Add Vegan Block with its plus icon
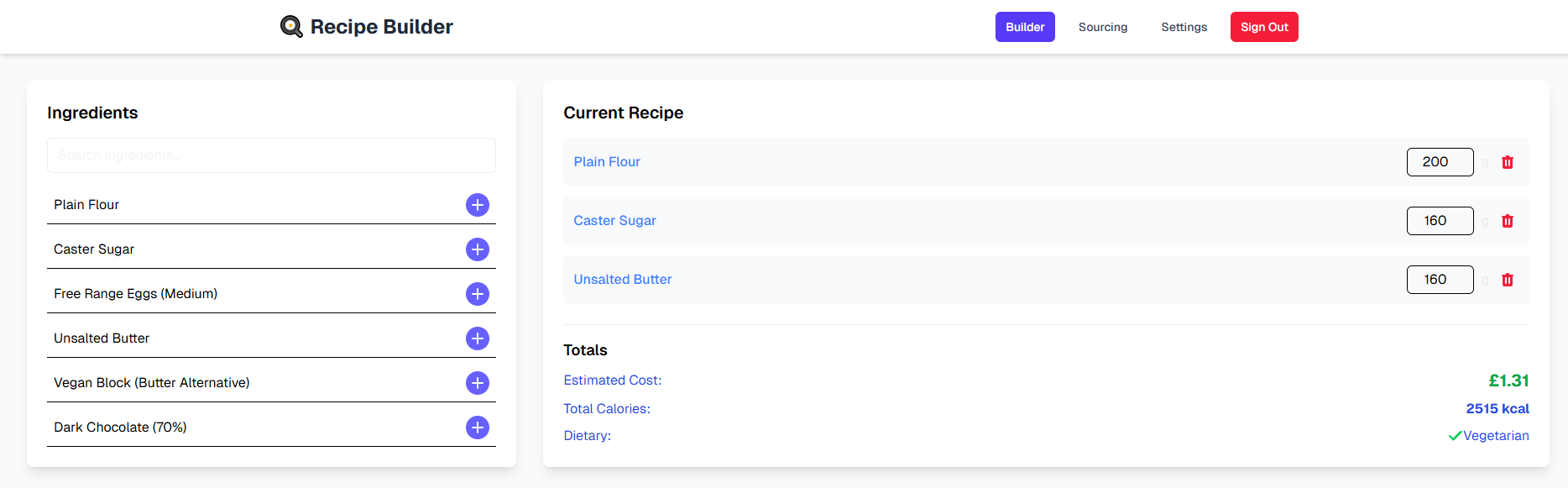This screenshot has height=488, width=1568. point(477,383)
